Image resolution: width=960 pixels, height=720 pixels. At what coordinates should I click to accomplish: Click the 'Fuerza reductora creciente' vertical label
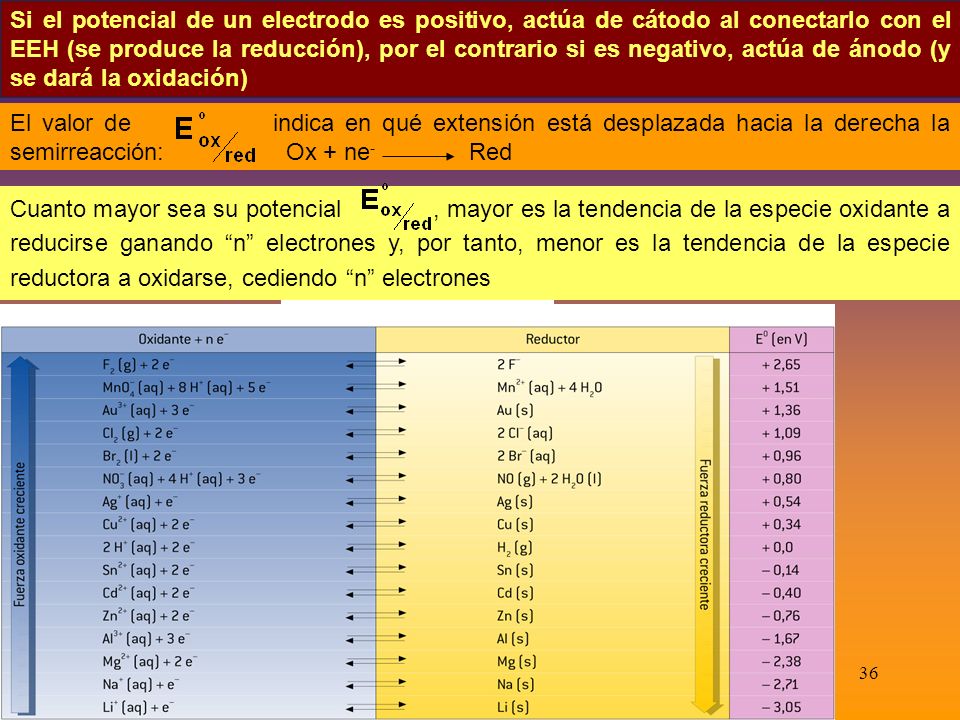(705, 534)
